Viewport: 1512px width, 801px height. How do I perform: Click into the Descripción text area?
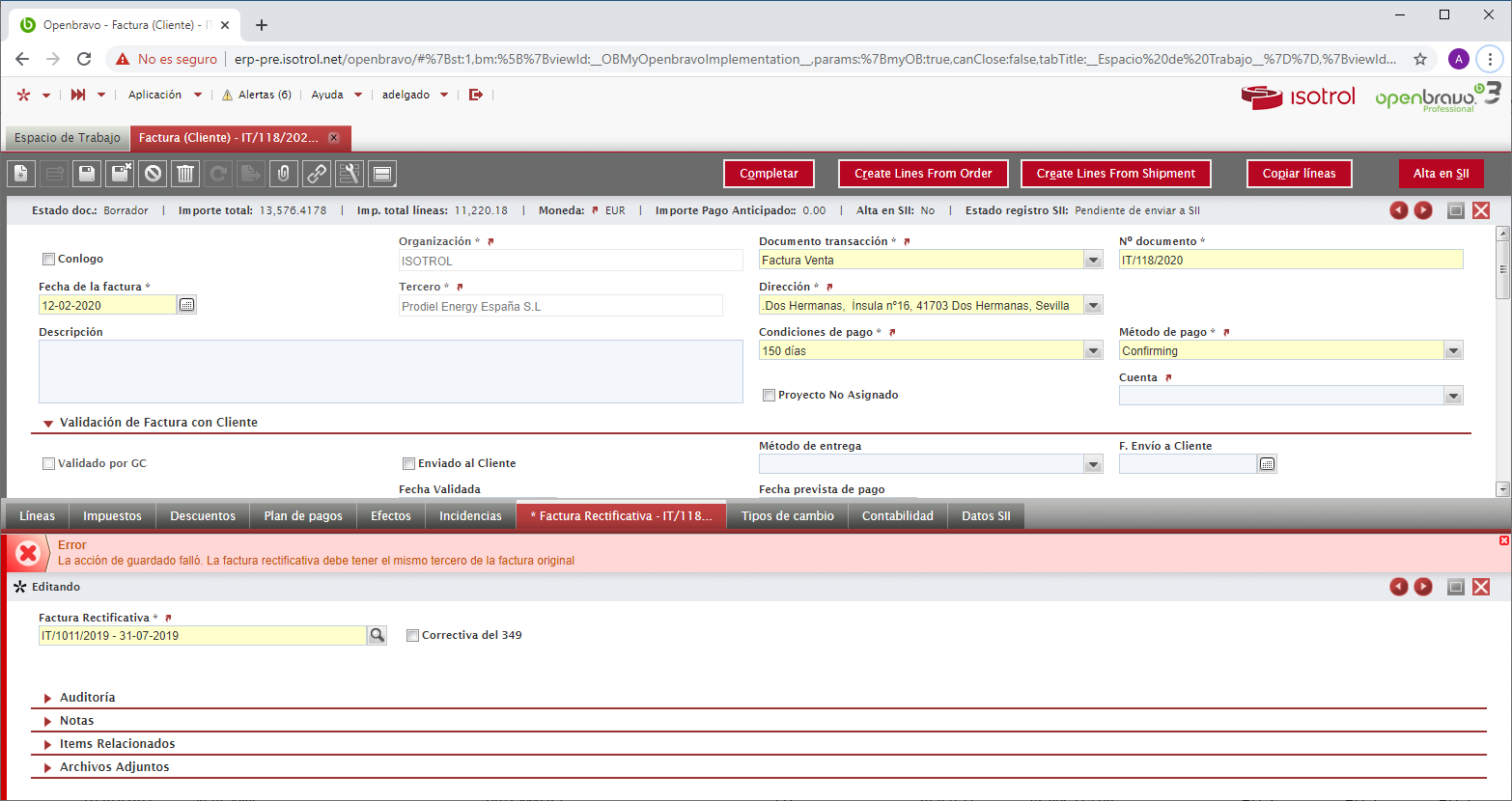pos(390,371)
